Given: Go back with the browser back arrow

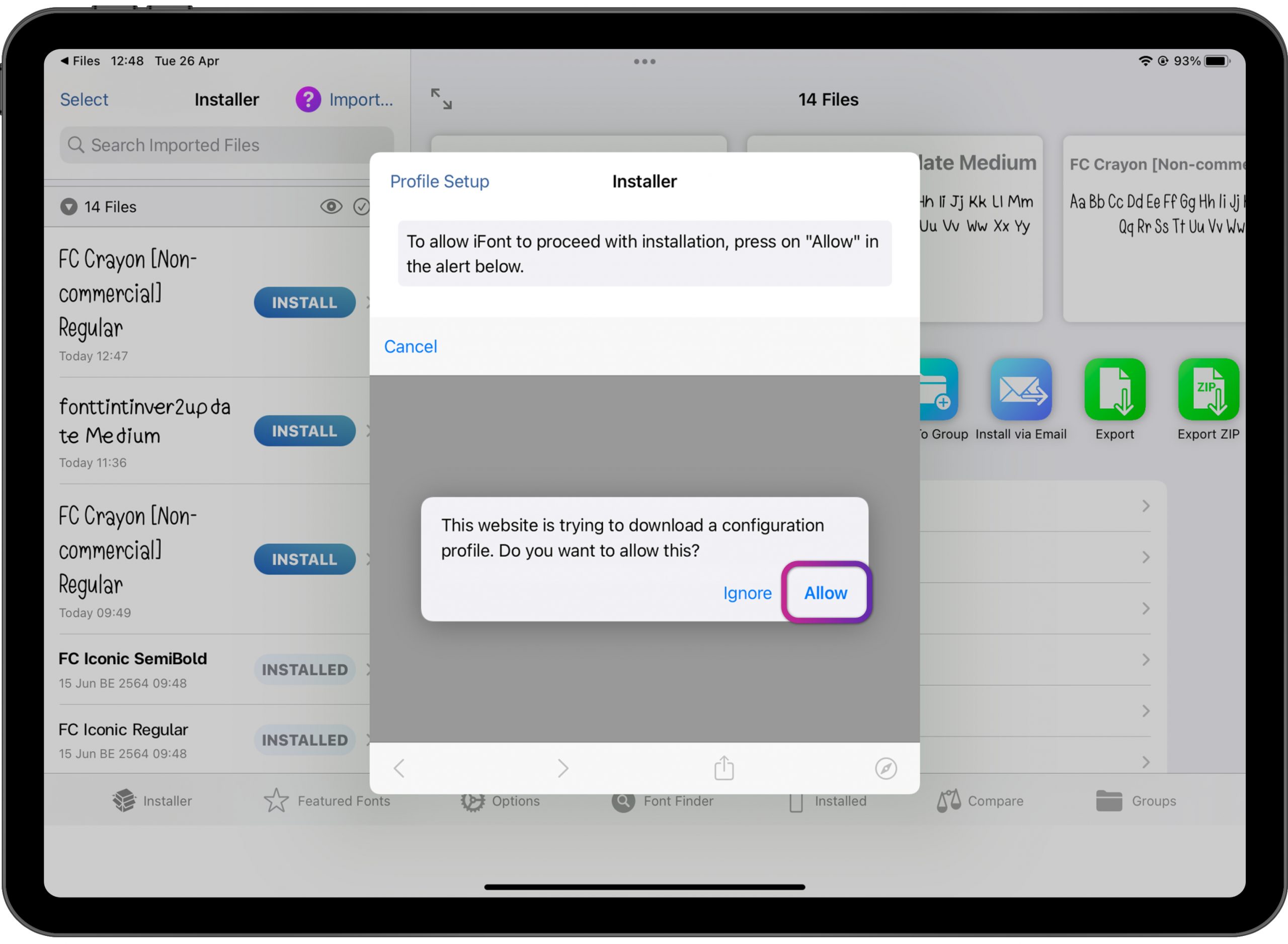Looking at the screenshot, I should [399, 768].
